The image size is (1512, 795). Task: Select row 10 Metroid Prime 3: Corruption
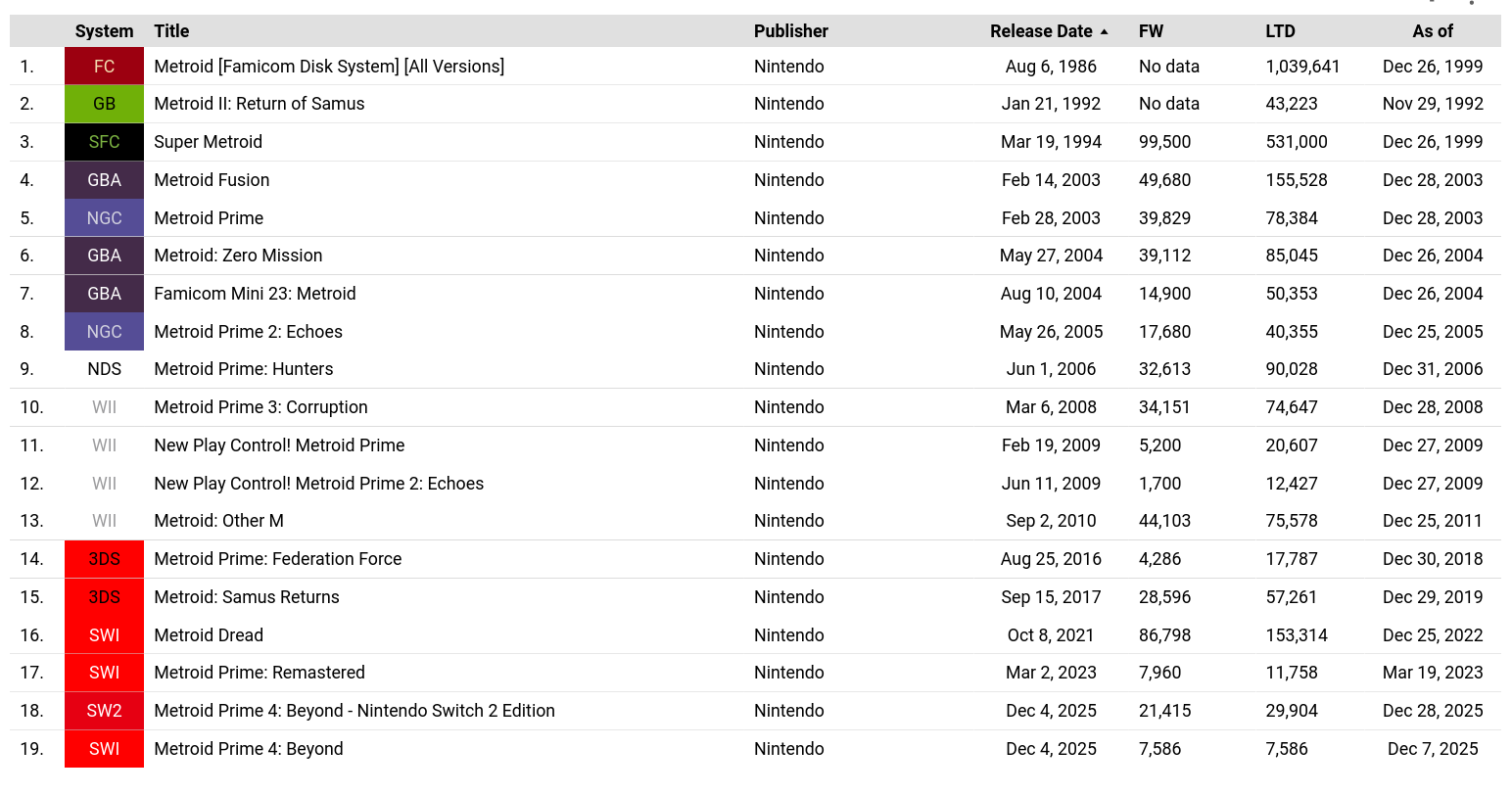pyautogui.click(x=755, y=407)
